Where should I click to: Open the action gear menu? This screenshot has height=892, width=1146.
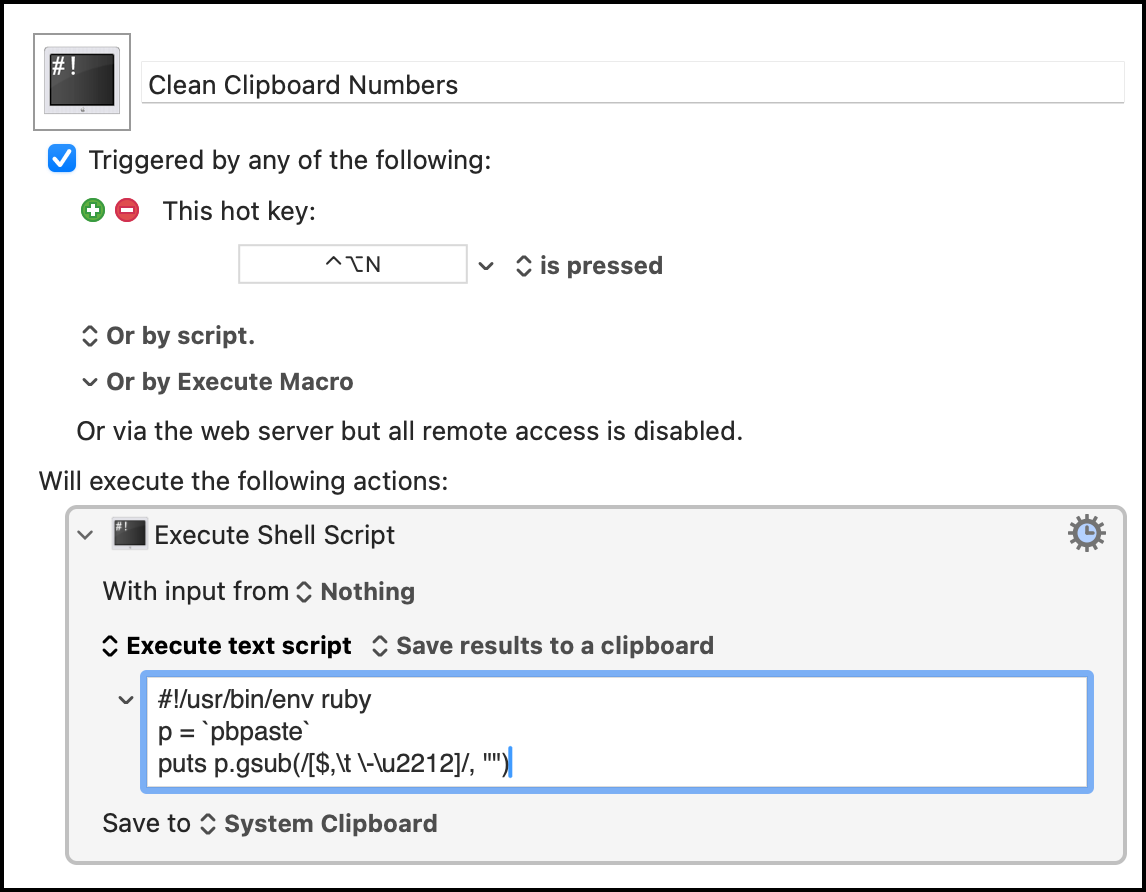[1086, 535]
